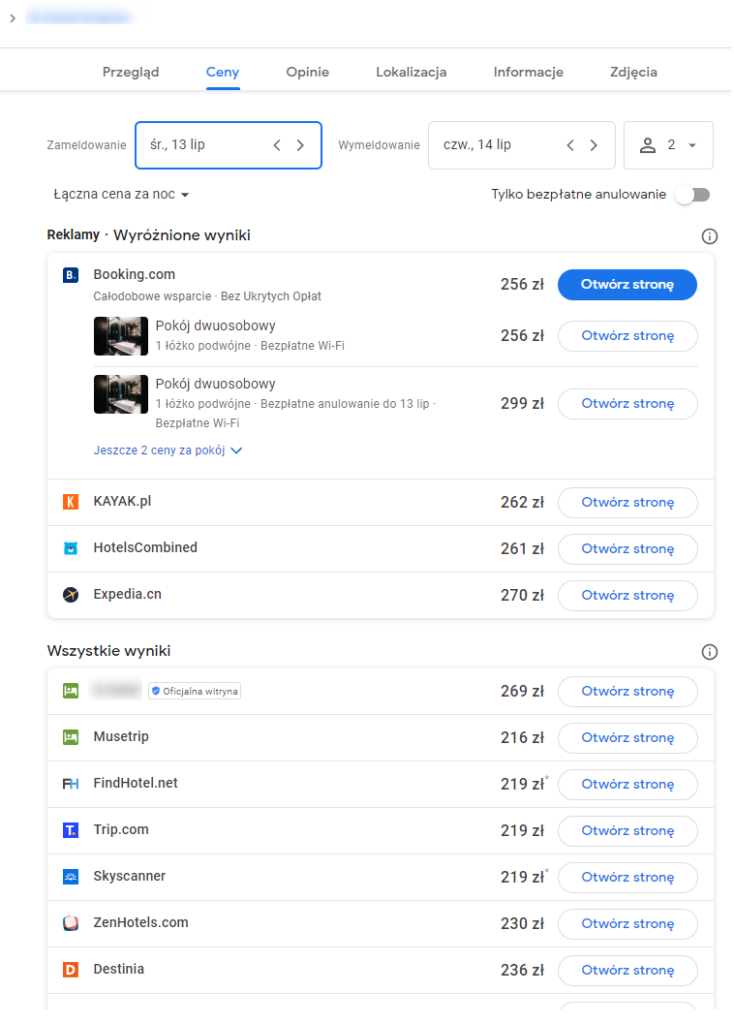Click the guests person icon
This screenshot has height=1024, width=734.
pyautogui.click(x=647, y=145)
